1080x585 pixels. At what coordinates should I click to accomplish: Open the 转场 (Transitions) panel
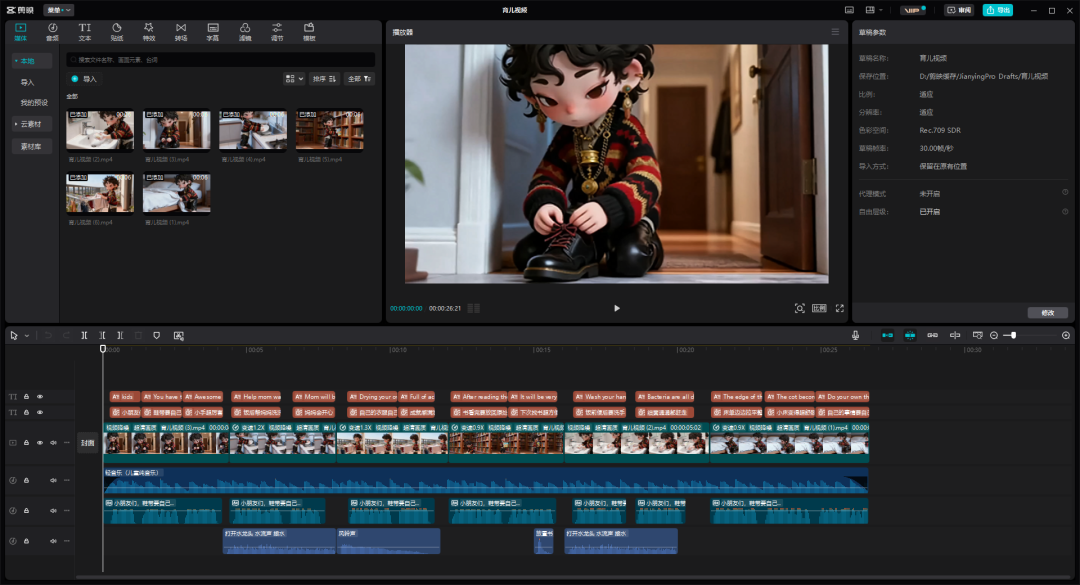click(180, 31)
